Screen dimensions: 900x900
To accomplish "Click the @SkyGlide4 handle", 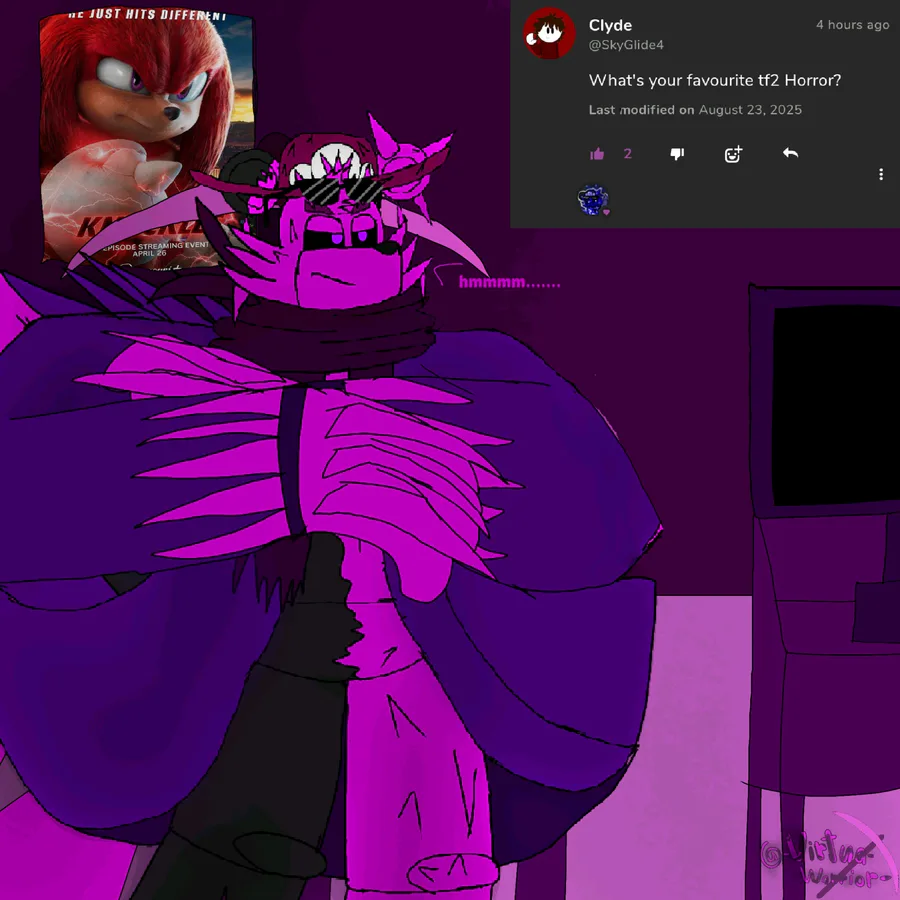I will coord(626,45).
